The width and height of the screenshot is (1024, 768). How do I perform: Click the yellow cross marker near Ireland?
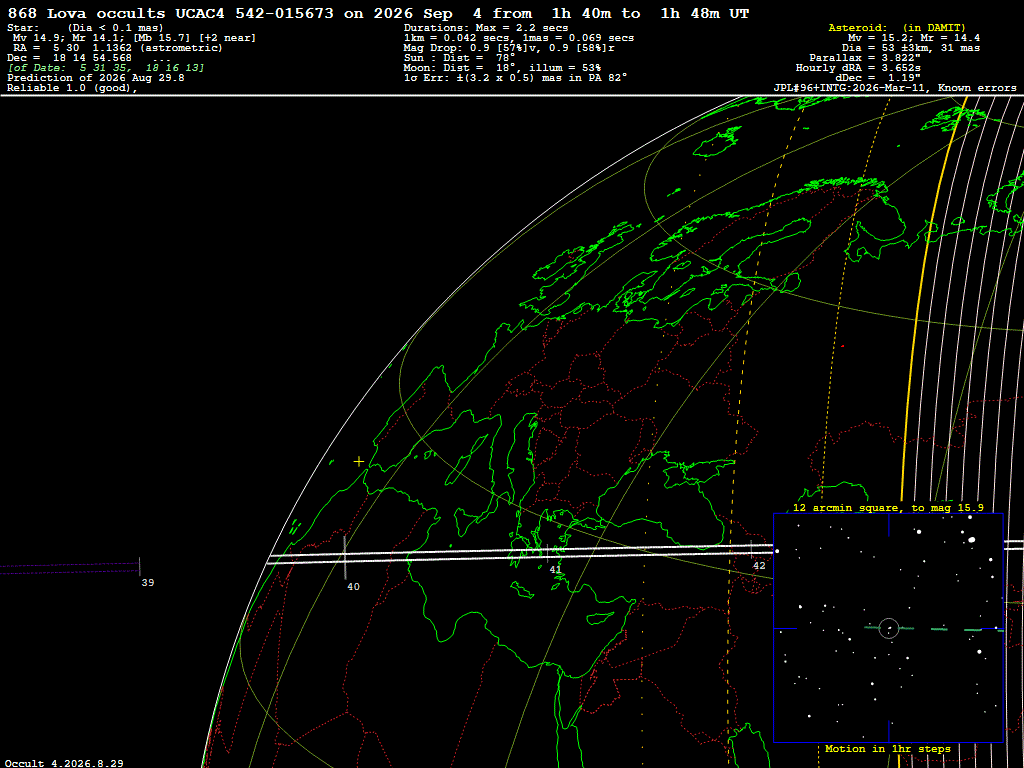click(x=359, y=461)
